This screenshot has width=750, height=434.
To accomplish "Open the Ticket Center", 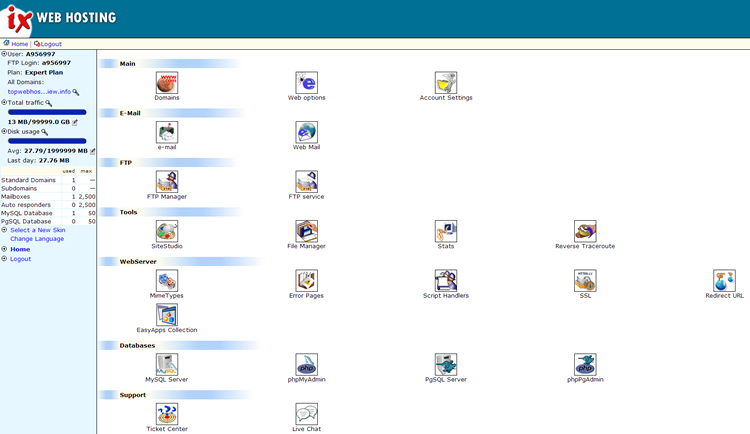I will pos(166,413).
